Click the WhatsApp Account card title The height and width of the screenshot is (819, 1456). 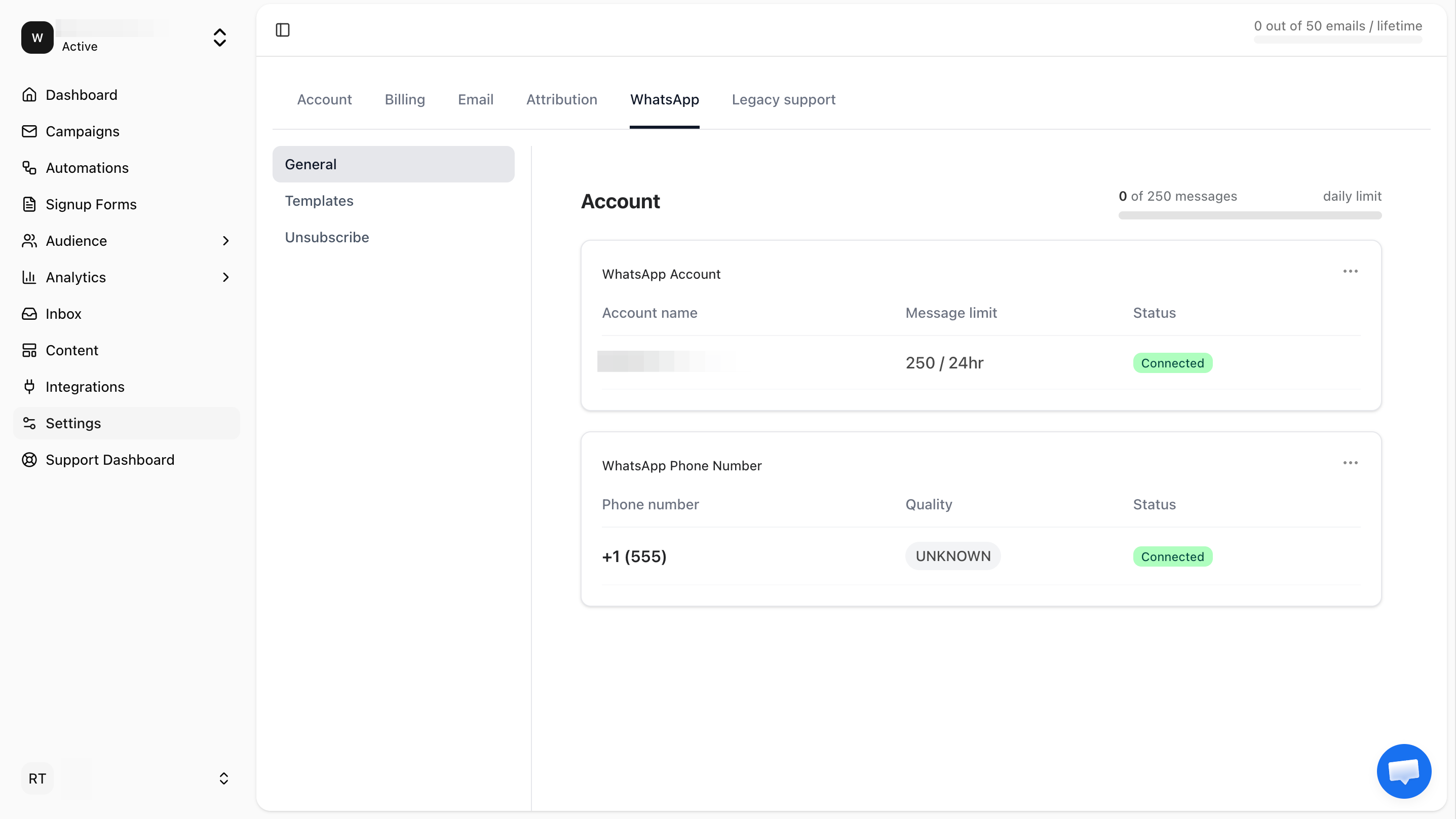pyautogui.click(x=661, y=274)
